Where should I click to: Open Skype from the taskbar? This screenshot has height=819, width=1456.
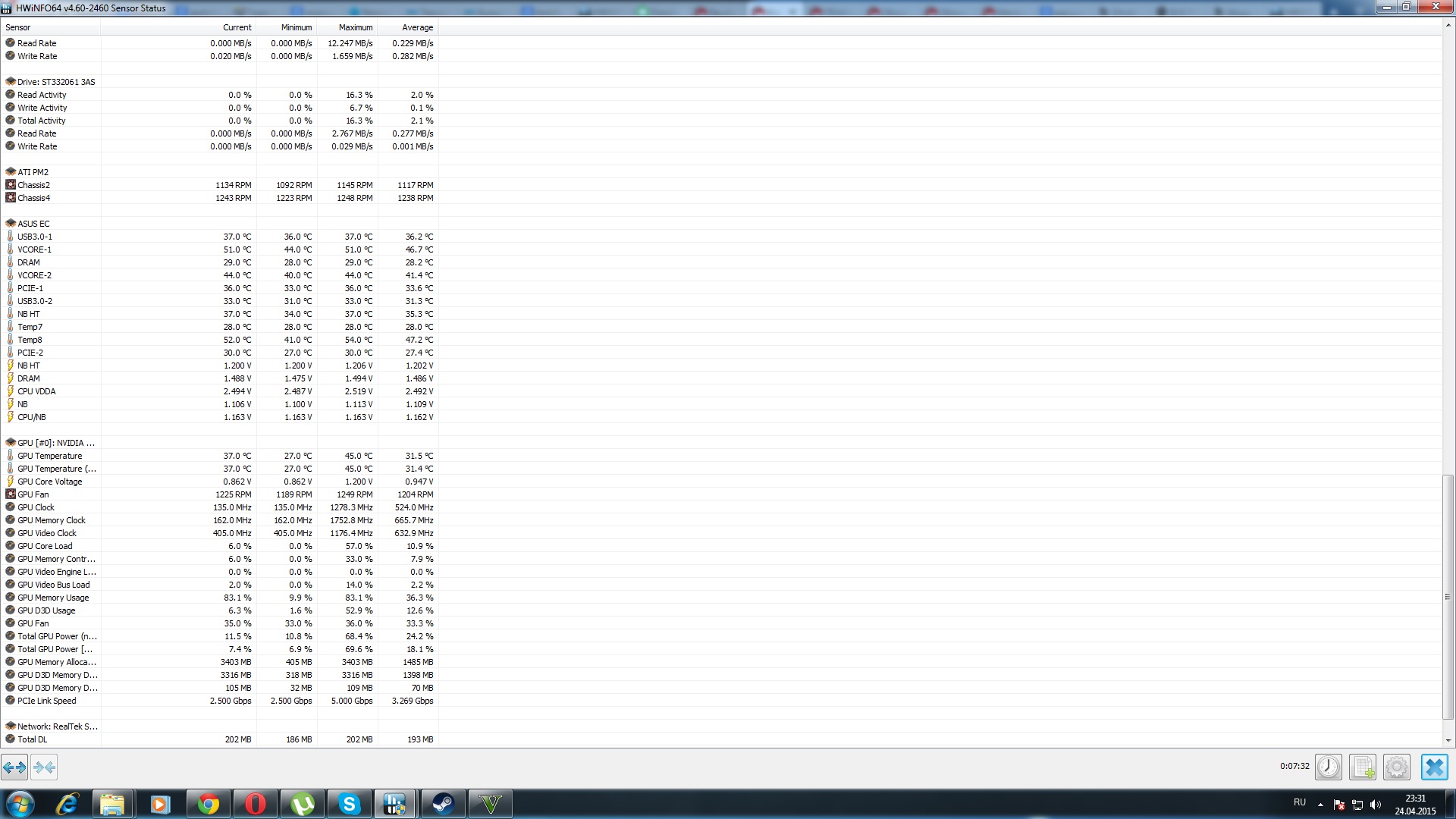pos(349,804)
